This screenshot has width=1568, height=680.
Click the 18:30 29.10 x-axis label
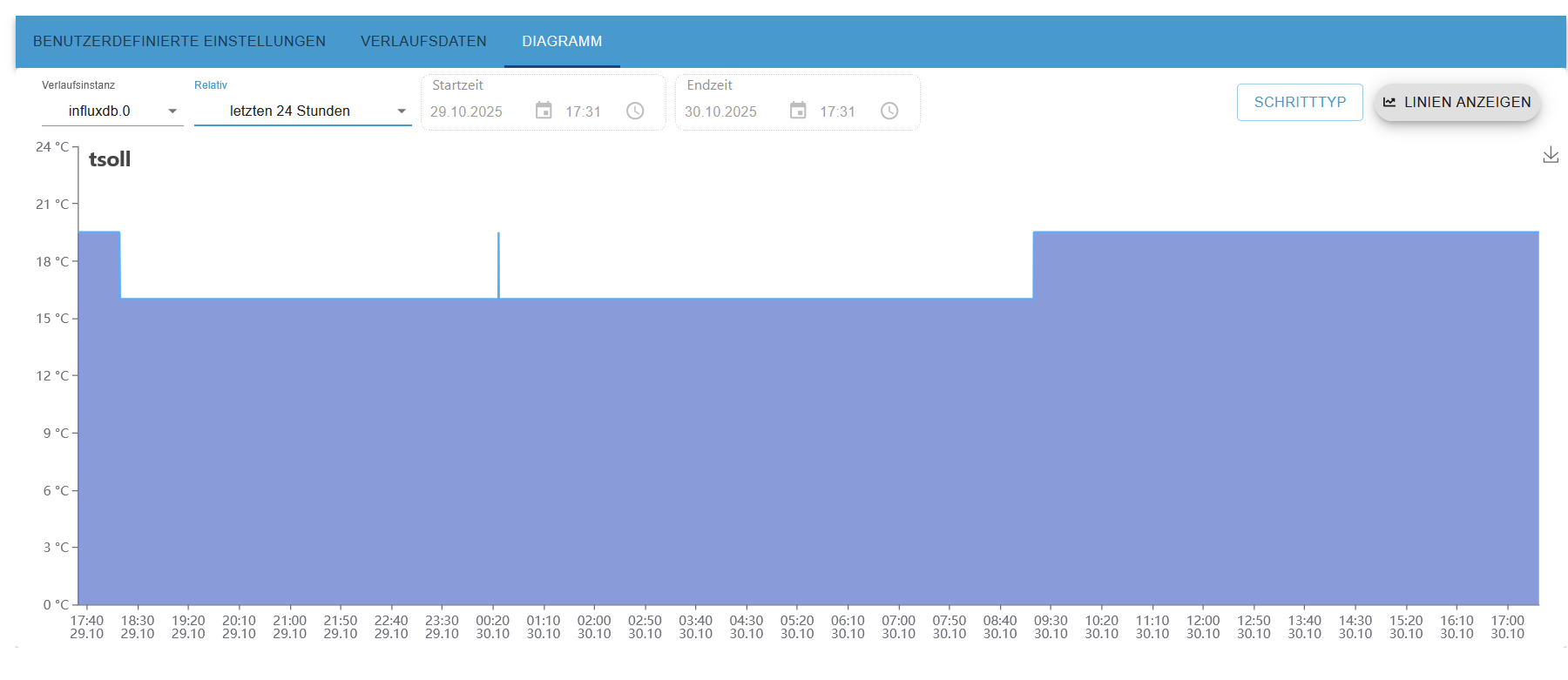[138, 627]
